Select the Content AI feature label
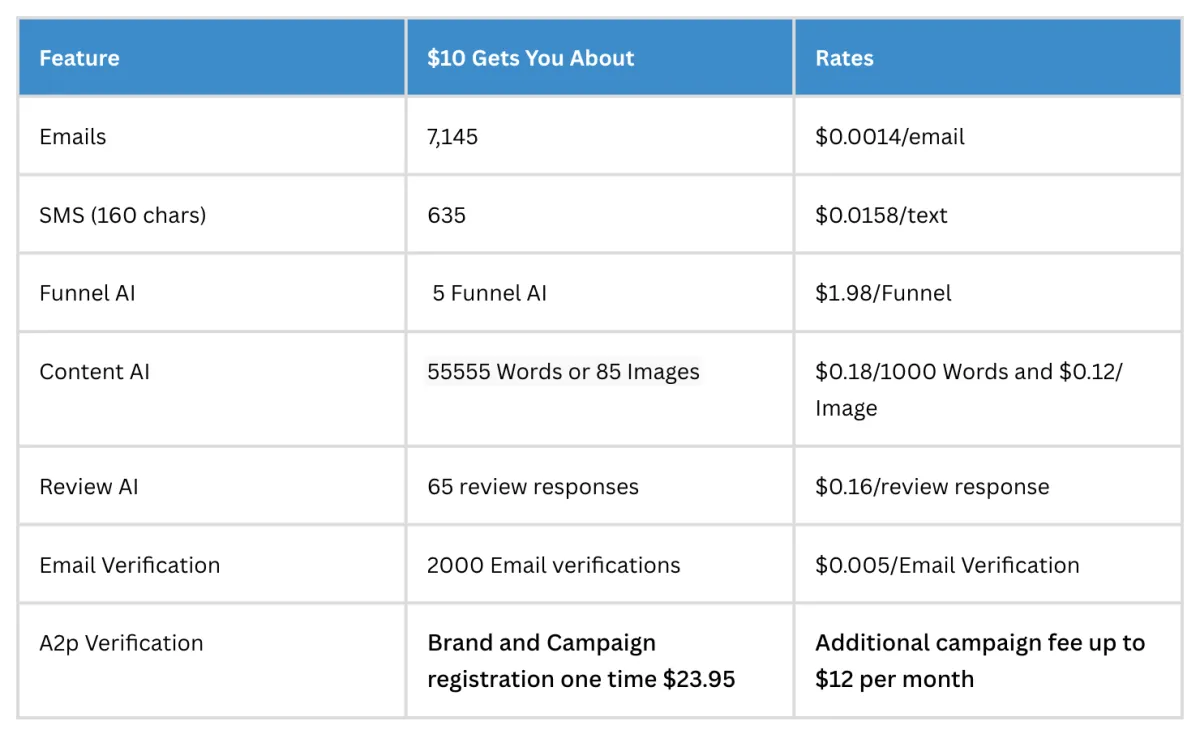1200x734 pixels. (94, 371)
